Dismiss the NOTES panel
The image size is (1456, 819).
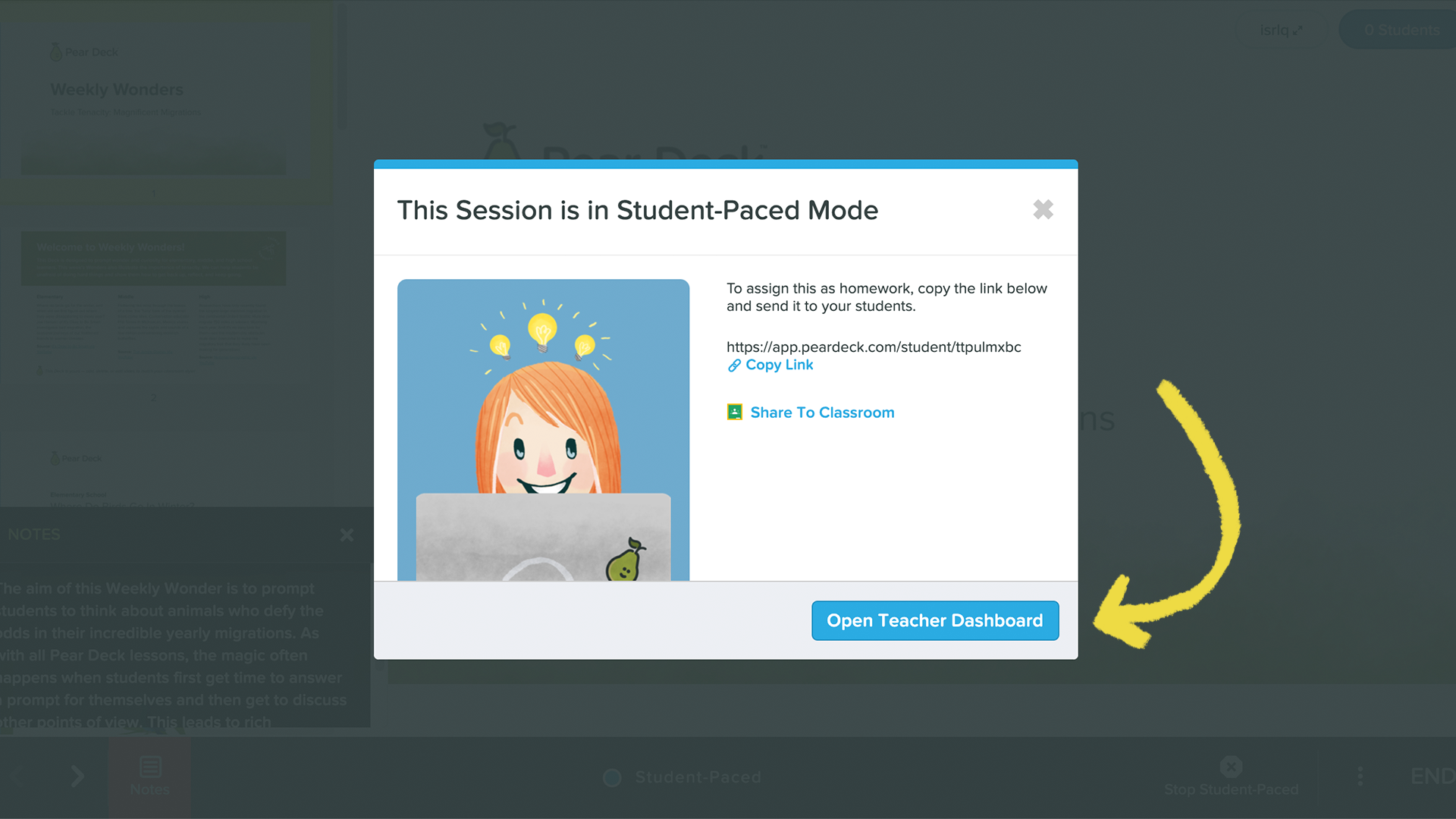coord(347,535)
